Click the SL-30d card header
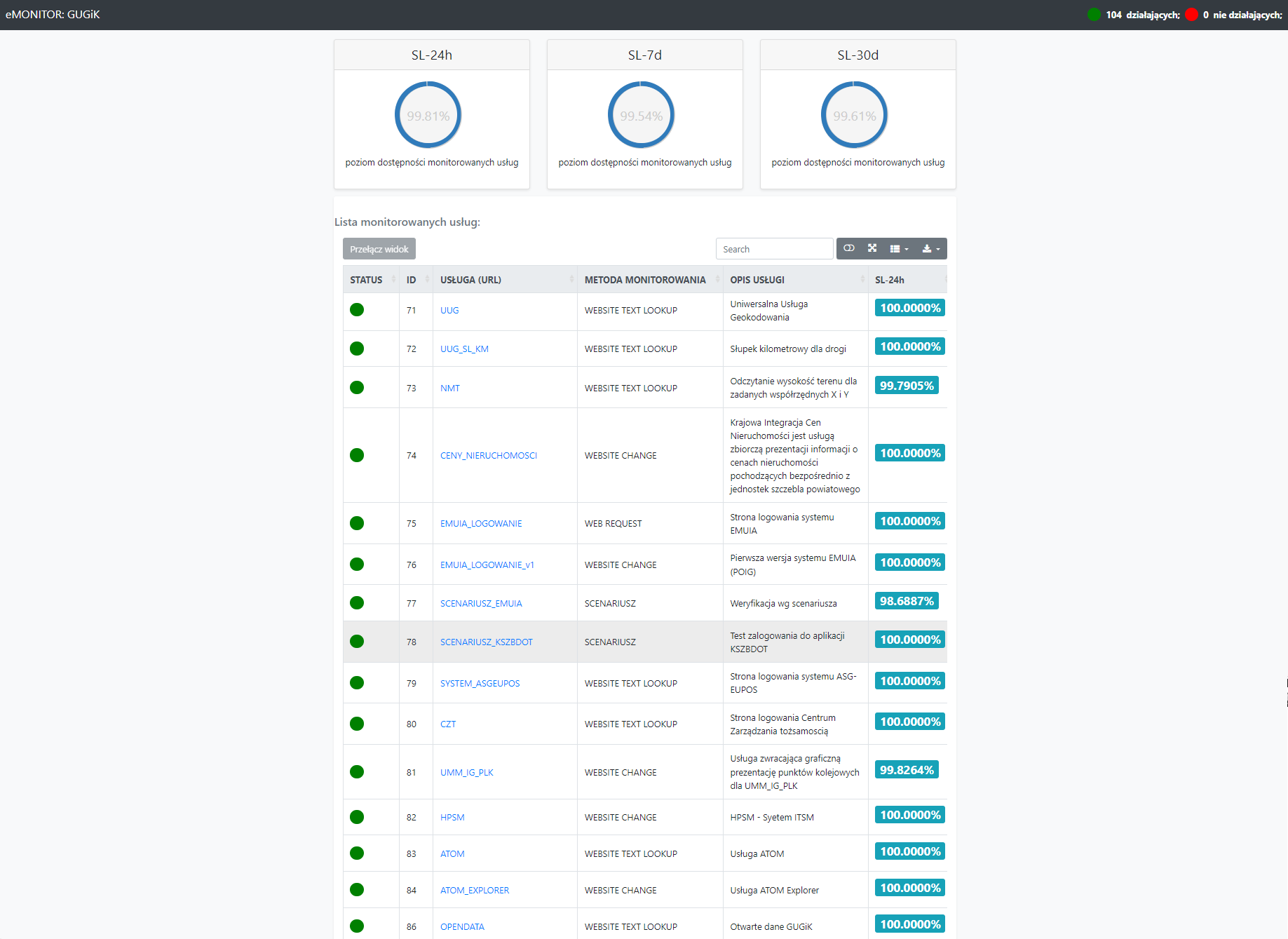The image size is (1288, 939). [858, 55]
